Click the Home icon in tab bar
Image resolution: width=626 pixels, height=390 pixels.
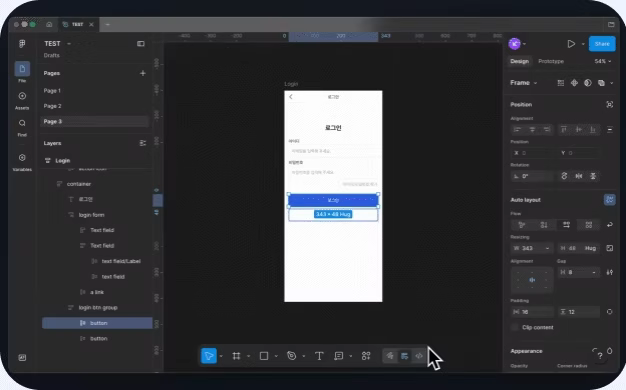[x=49, y=24]
